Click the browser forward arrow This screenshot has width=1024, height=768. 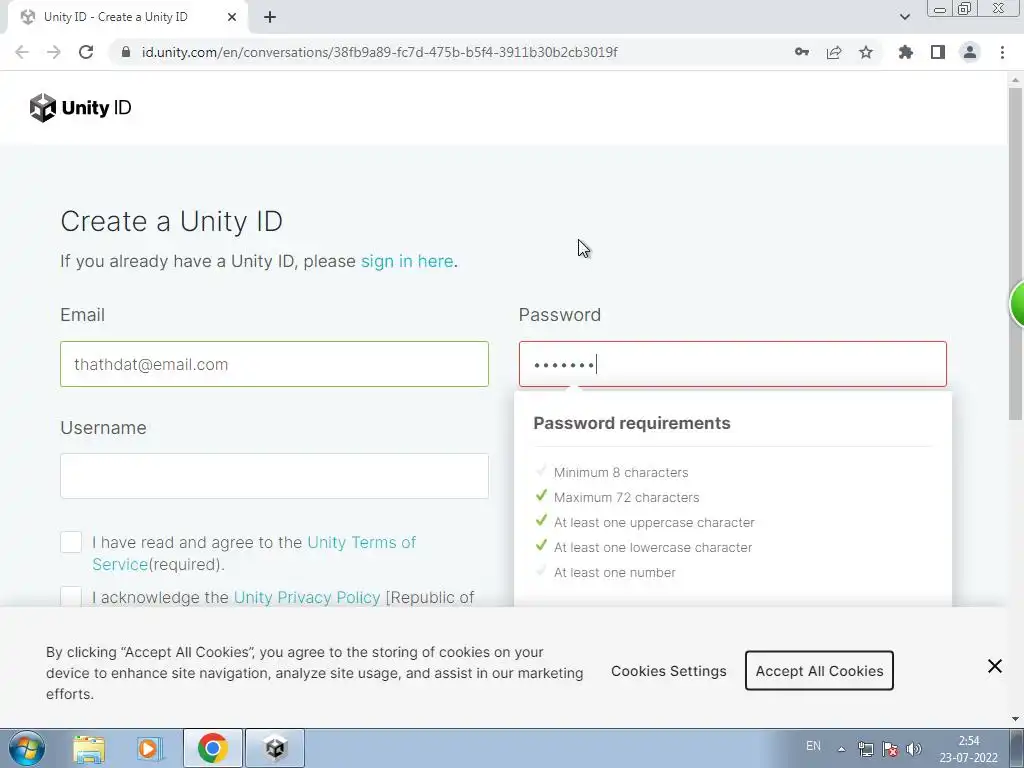click(54, 52)
